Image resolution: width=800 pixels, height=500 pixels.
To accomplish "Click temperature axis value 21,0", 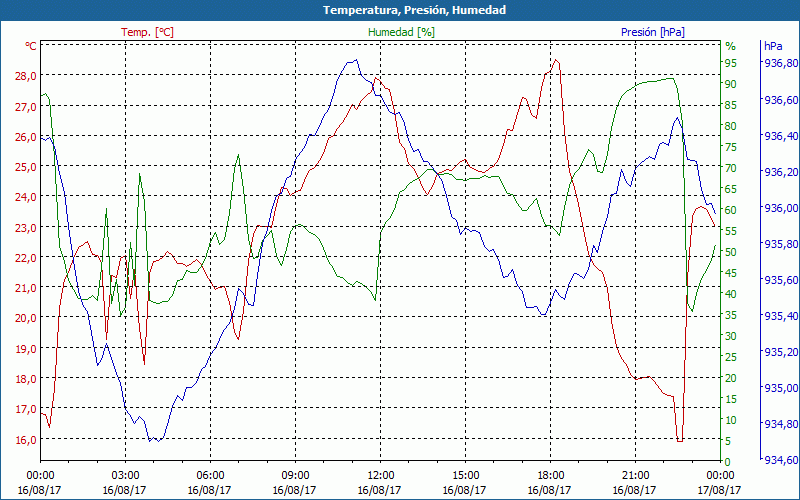I will 26,287.
